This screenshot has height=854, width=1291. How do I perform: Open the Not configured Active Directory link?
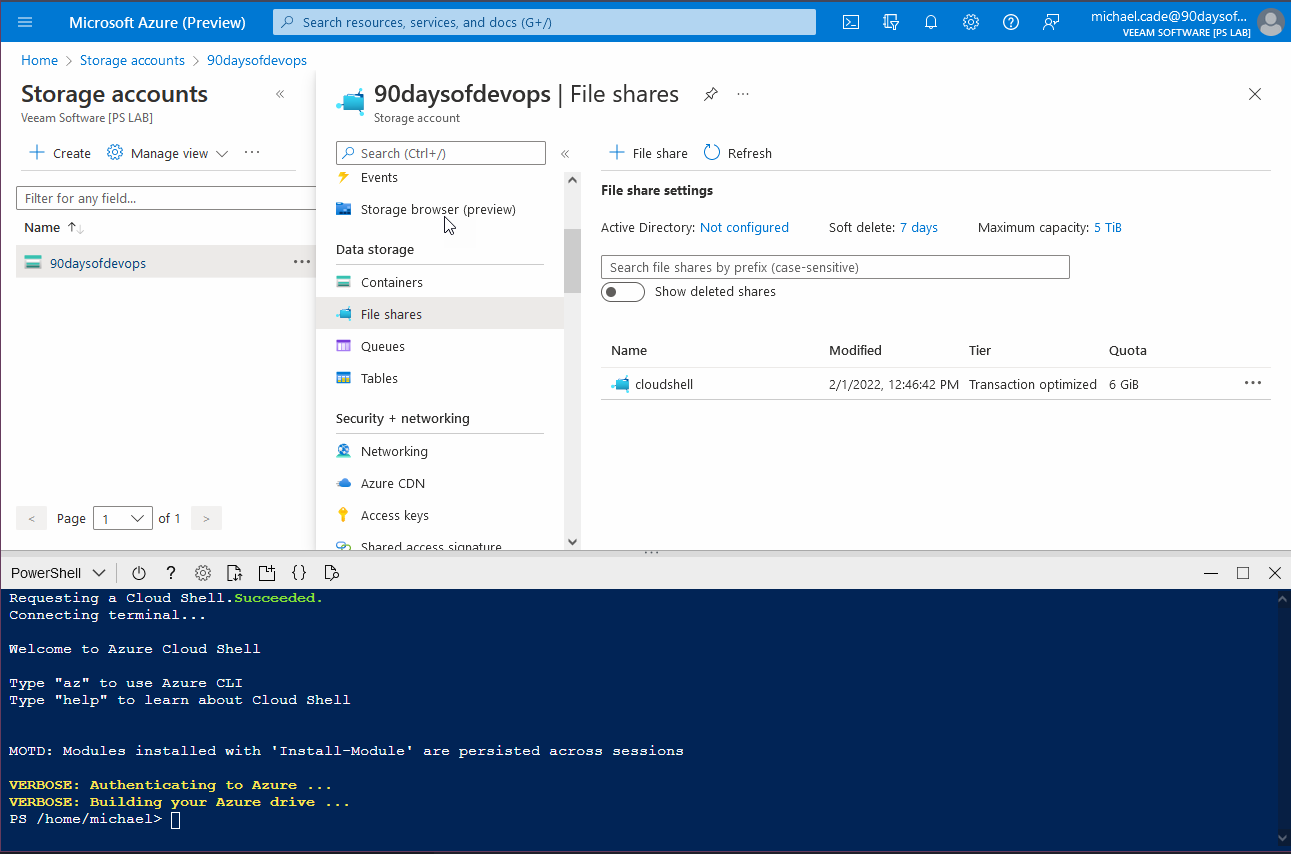(x=744, y=227)
